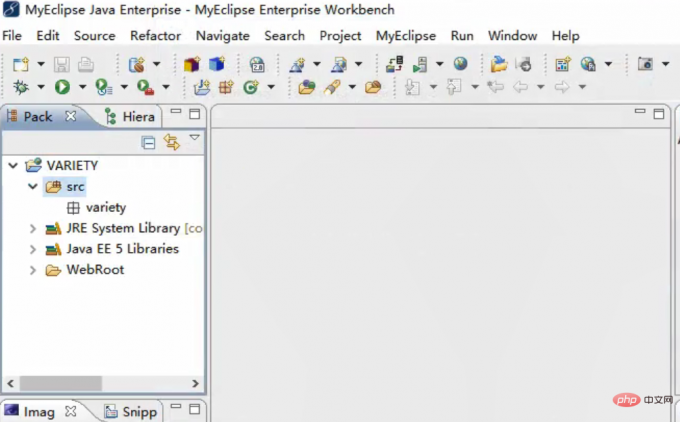Collapse All in Package Explorer

[x=148, y=142]
